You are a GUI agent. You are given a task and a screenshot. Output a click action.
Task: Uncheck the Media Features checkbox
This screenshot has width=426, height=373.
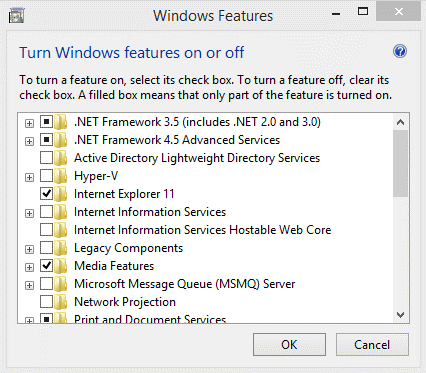46,266
